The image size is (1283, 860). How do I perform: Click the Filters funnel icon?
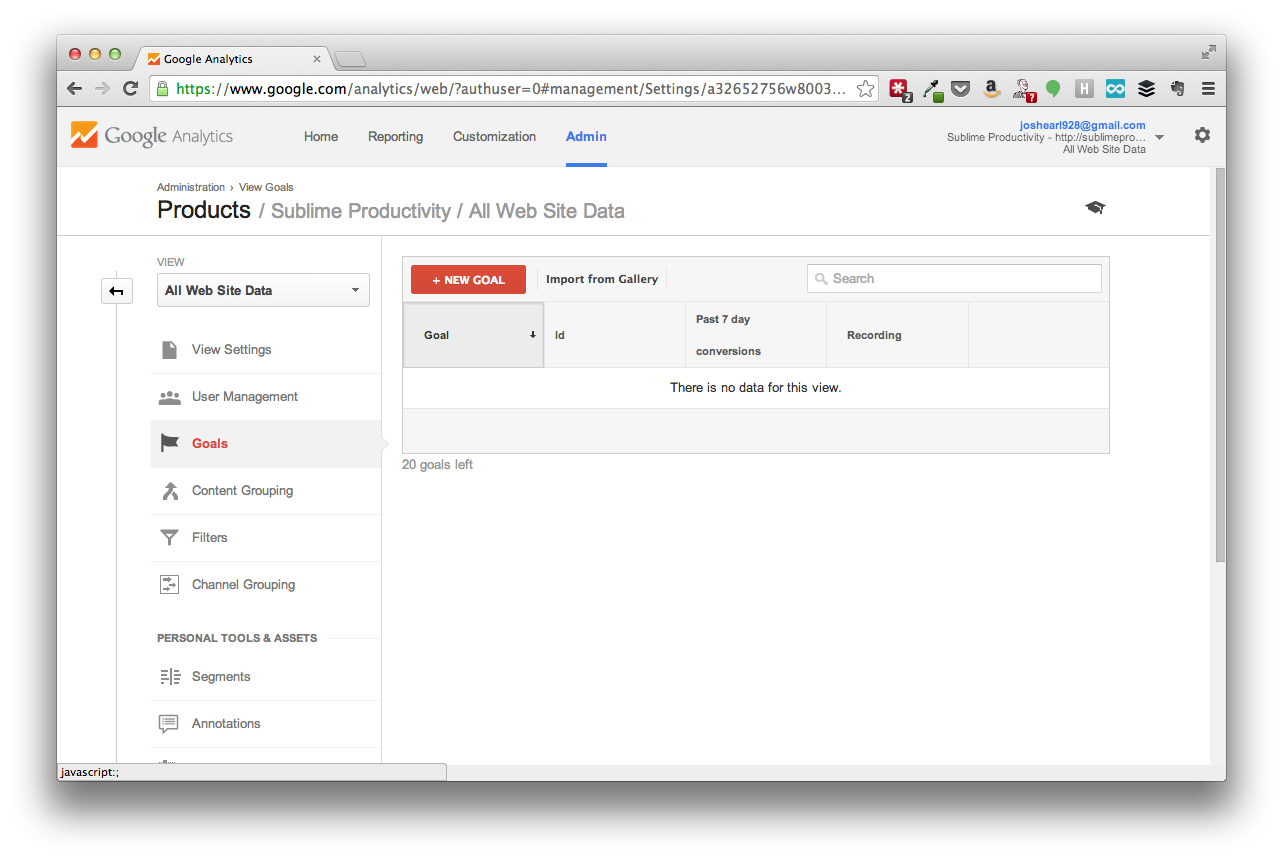pyautogui.click(x=169, y=538)
